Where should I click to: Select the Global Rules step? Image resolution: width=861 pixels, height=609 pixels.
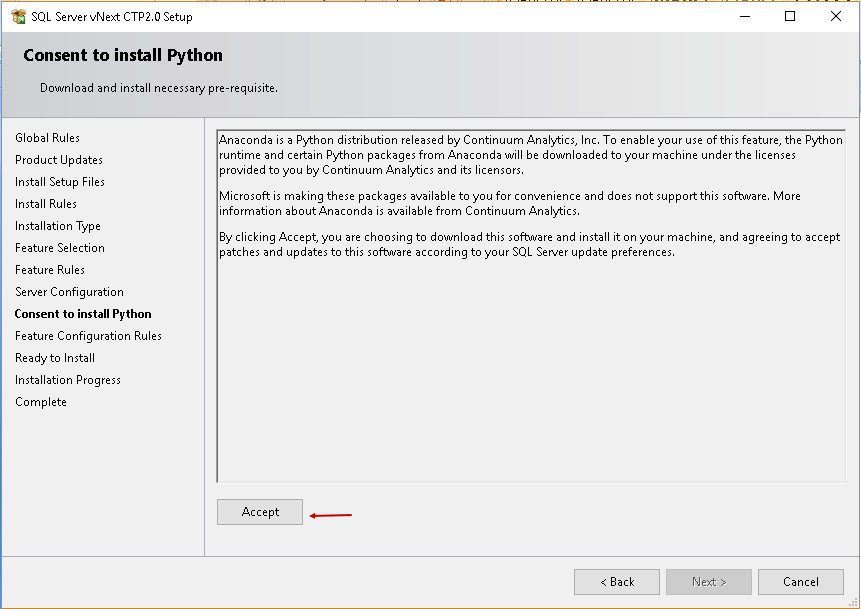pyautogui.click(x=47, y=138)
